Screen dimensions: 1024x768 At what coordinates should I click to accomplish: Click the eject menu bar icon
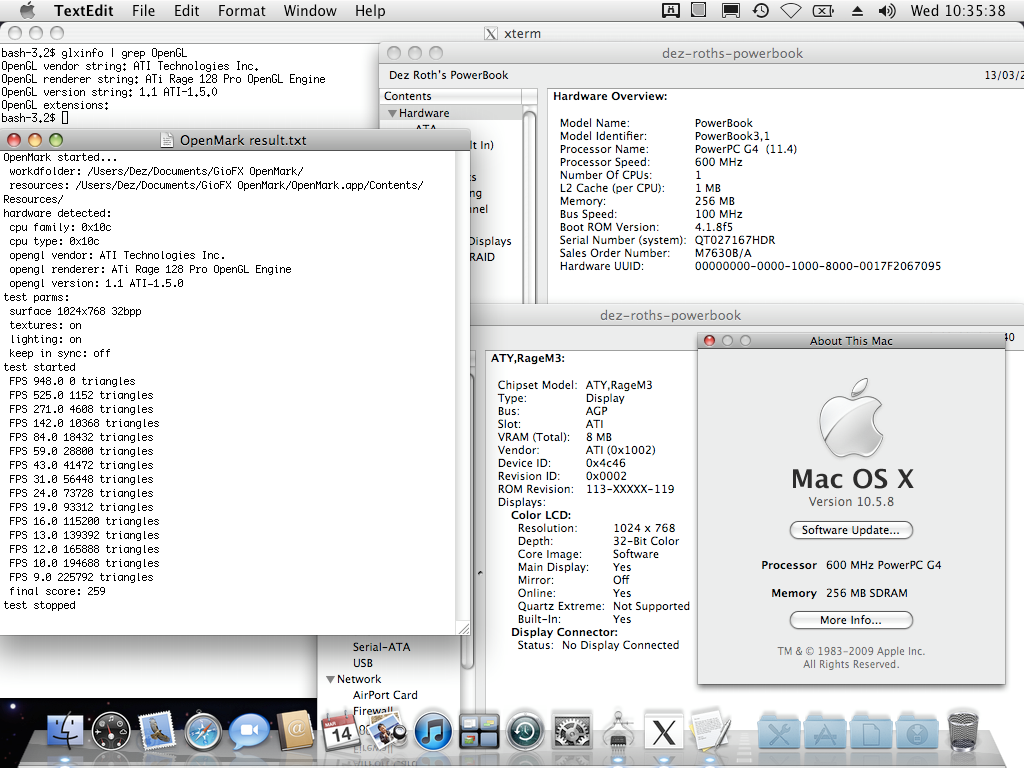click(857, 11)
